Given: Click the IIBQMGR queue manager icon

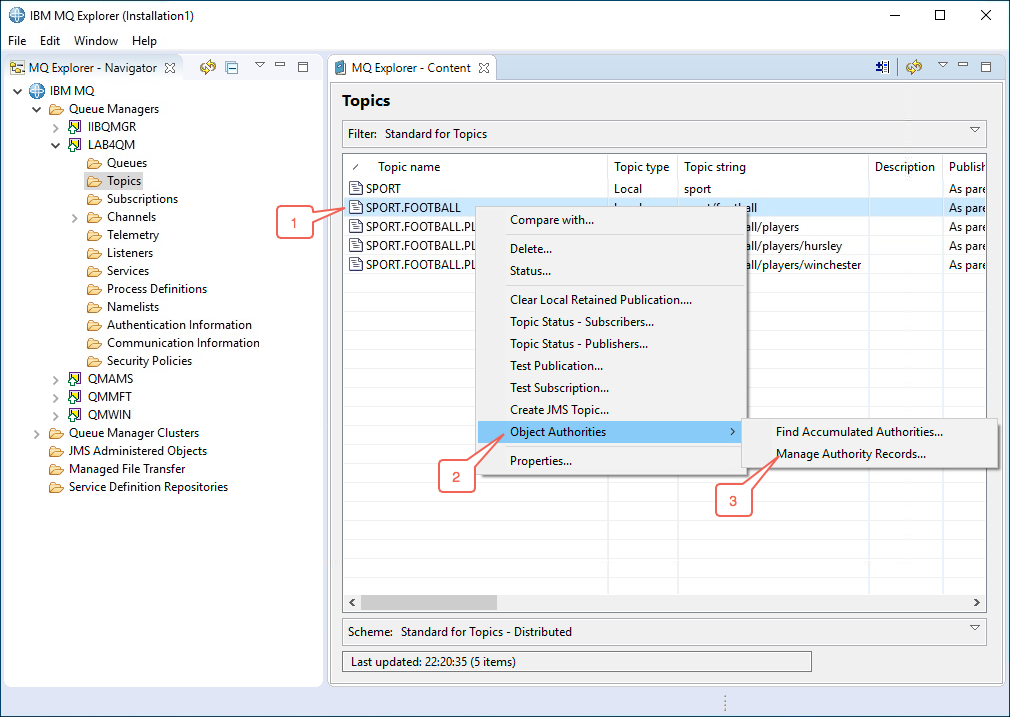Looking at the screenshot, I should (75, 127).
